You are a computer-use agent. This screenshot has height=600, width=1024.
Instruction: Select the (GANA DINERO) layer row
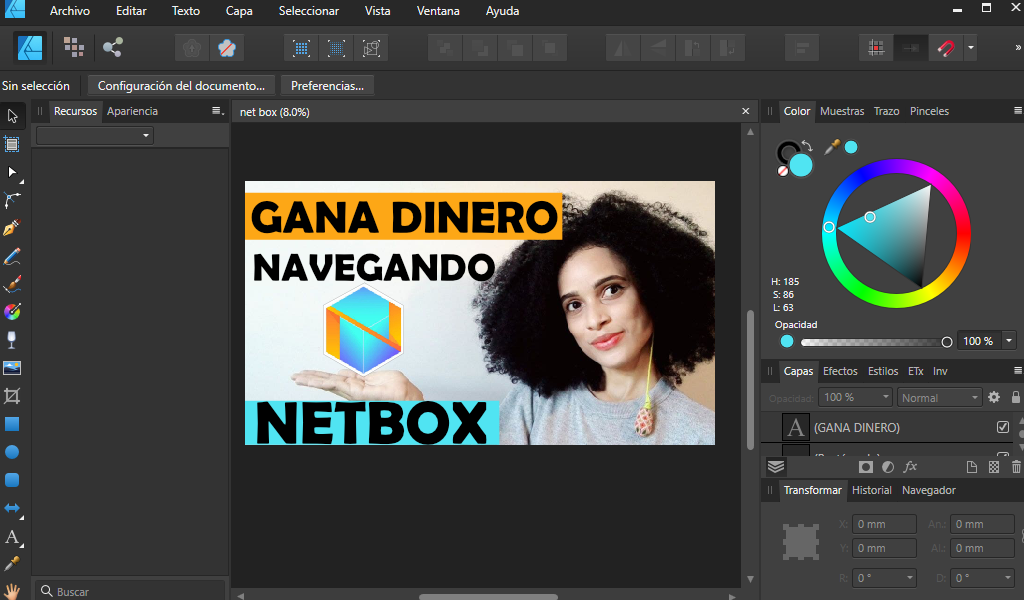tap(888, 427)
